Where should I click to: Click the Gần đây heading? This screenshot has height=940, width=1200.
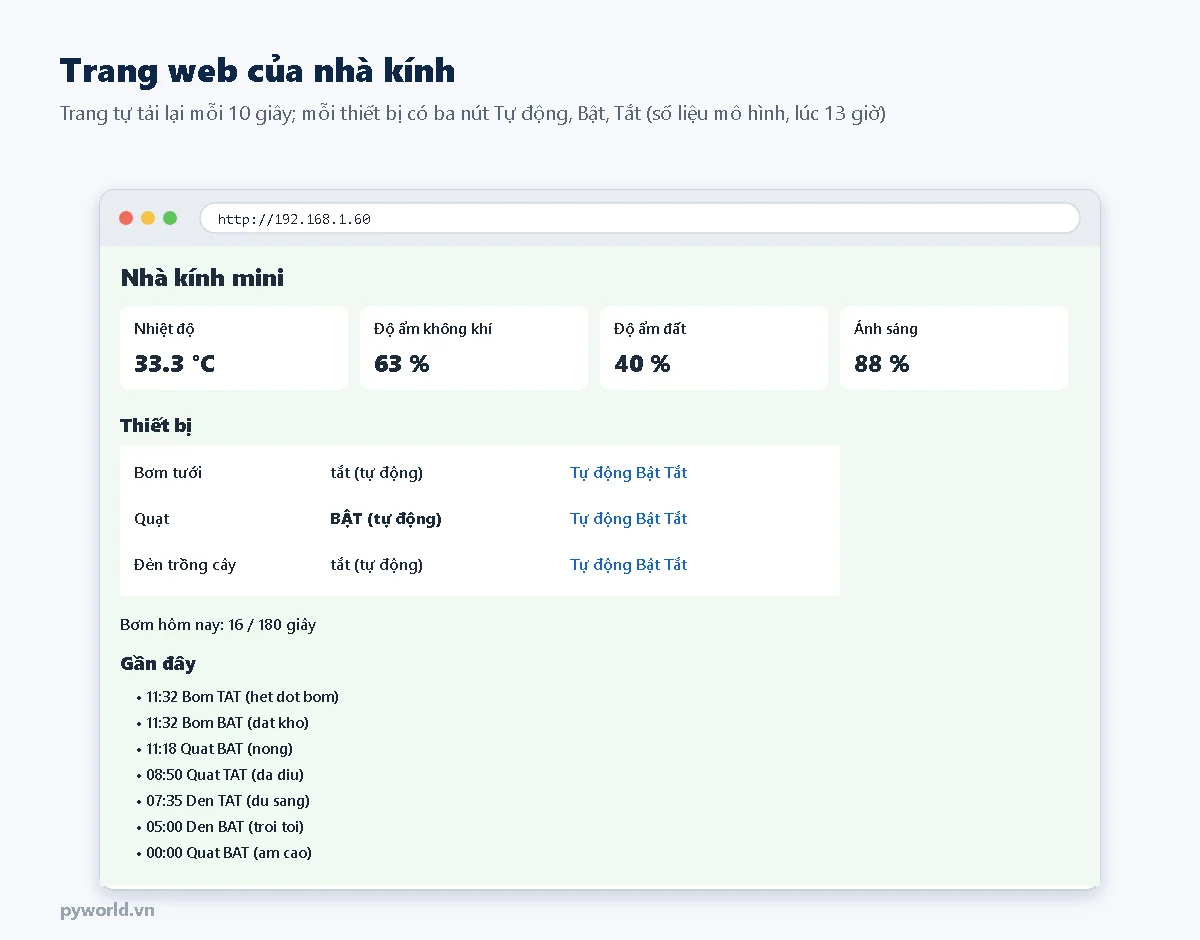[158, 664]
